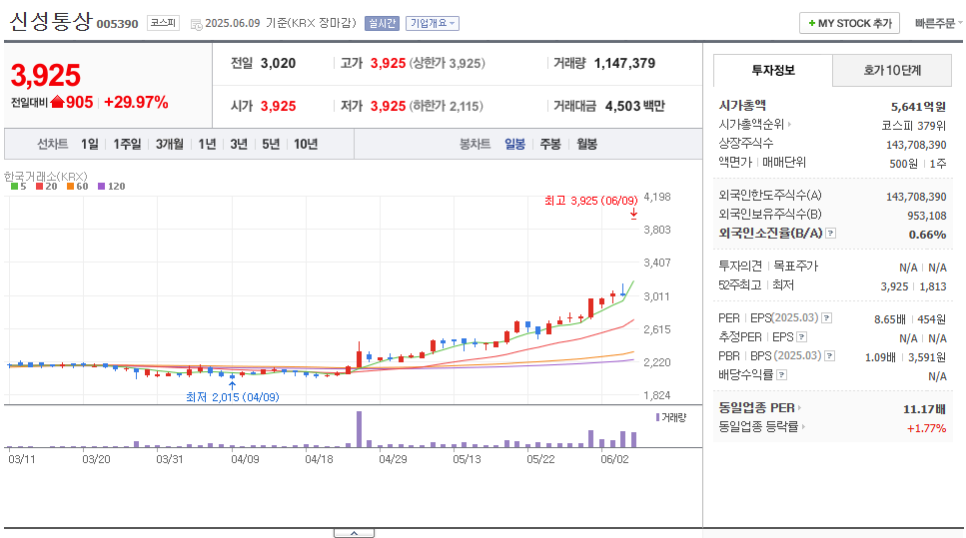Select the 3개월 line chart period
Screen dimensions: 966x538
click(x=169, y=144)
